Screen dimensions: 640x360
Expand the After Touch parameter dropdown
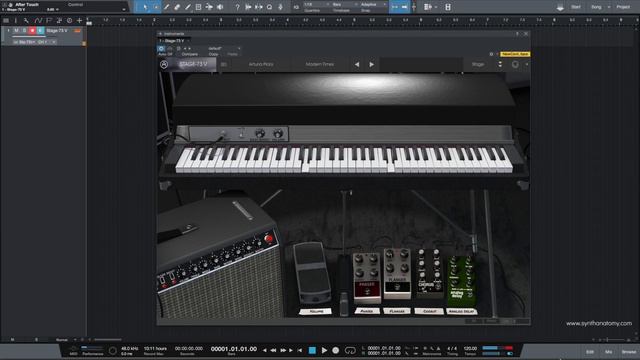point(124,9)
